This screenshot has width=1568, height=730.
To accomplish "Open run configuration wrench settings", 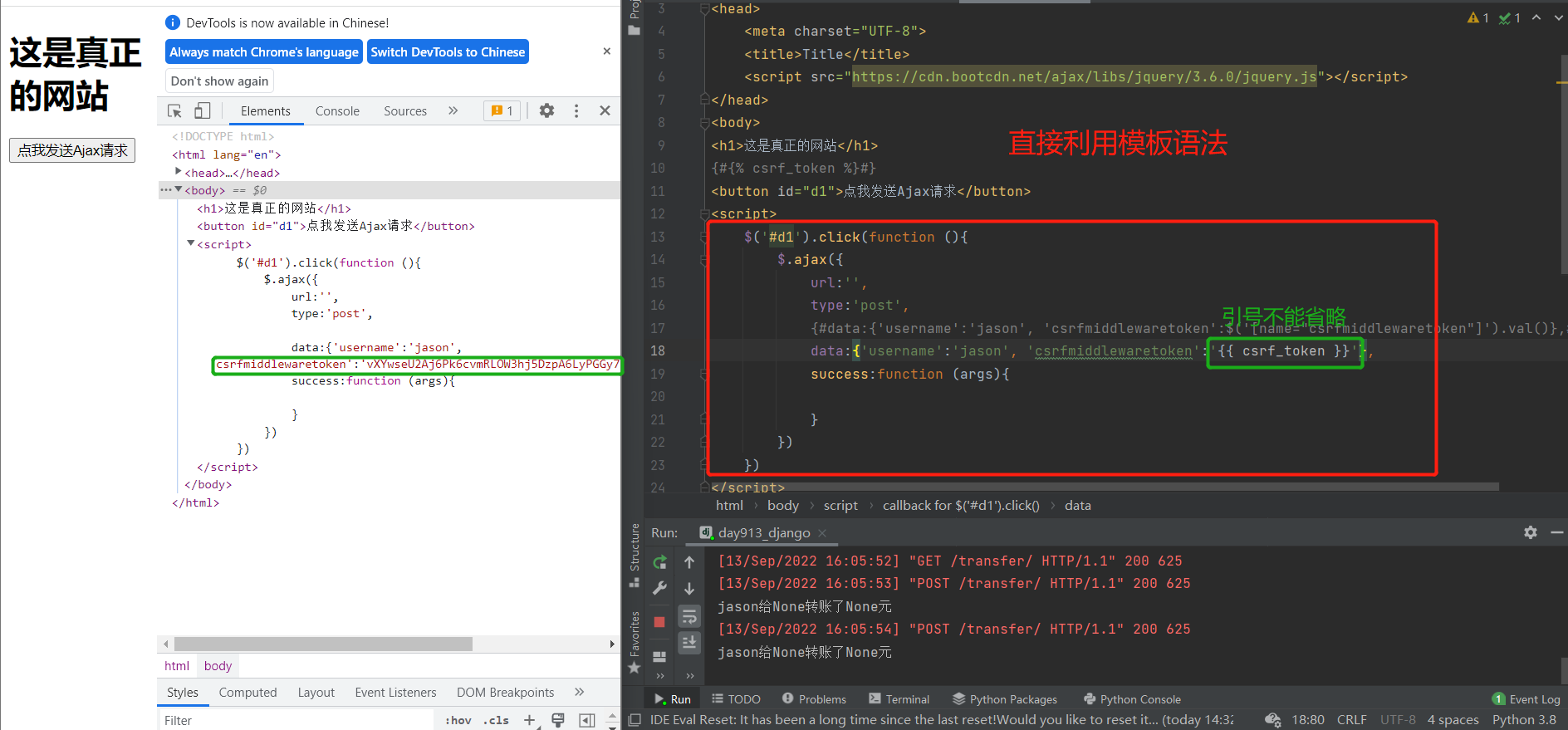I will coord(659,588).
